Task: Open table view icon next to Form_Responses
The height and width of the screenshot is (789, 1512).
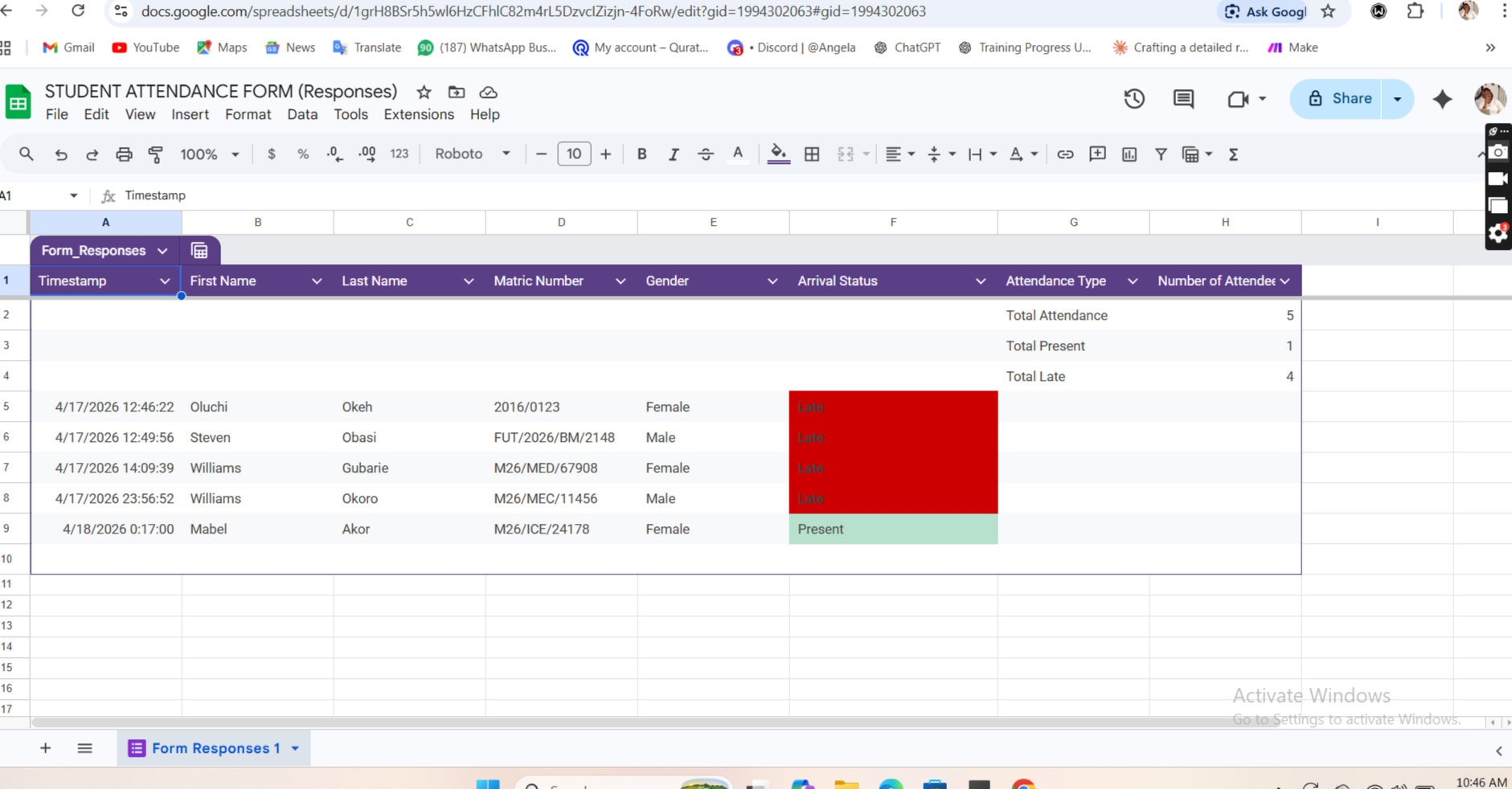Action: tap(199, 251)
